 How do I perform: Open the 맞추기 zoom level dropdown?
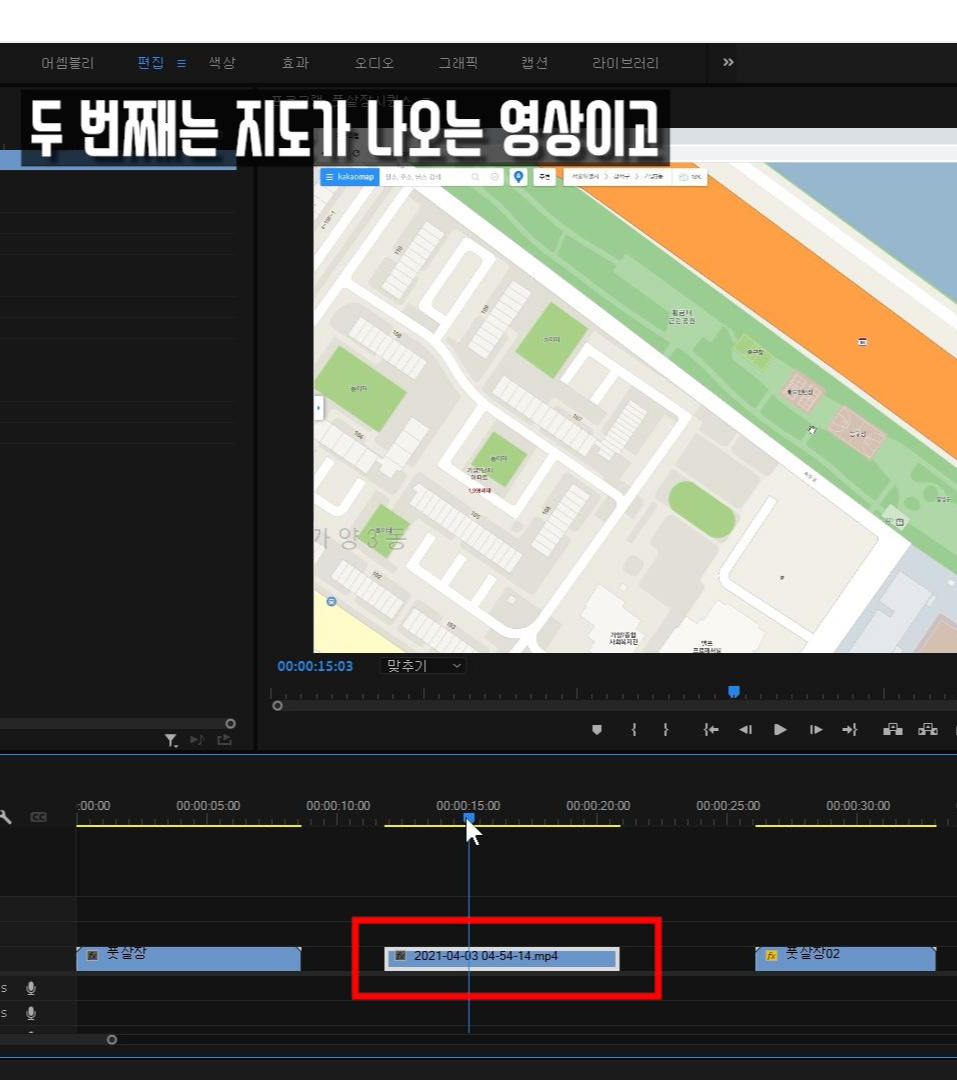(423, 666)
